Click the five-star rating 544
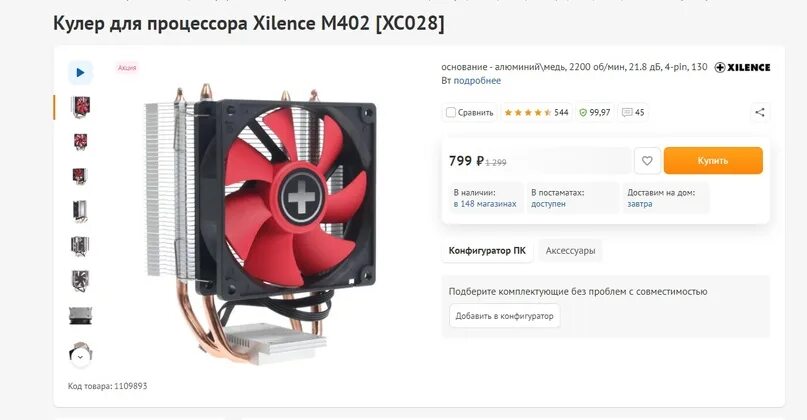 (536, 112)
